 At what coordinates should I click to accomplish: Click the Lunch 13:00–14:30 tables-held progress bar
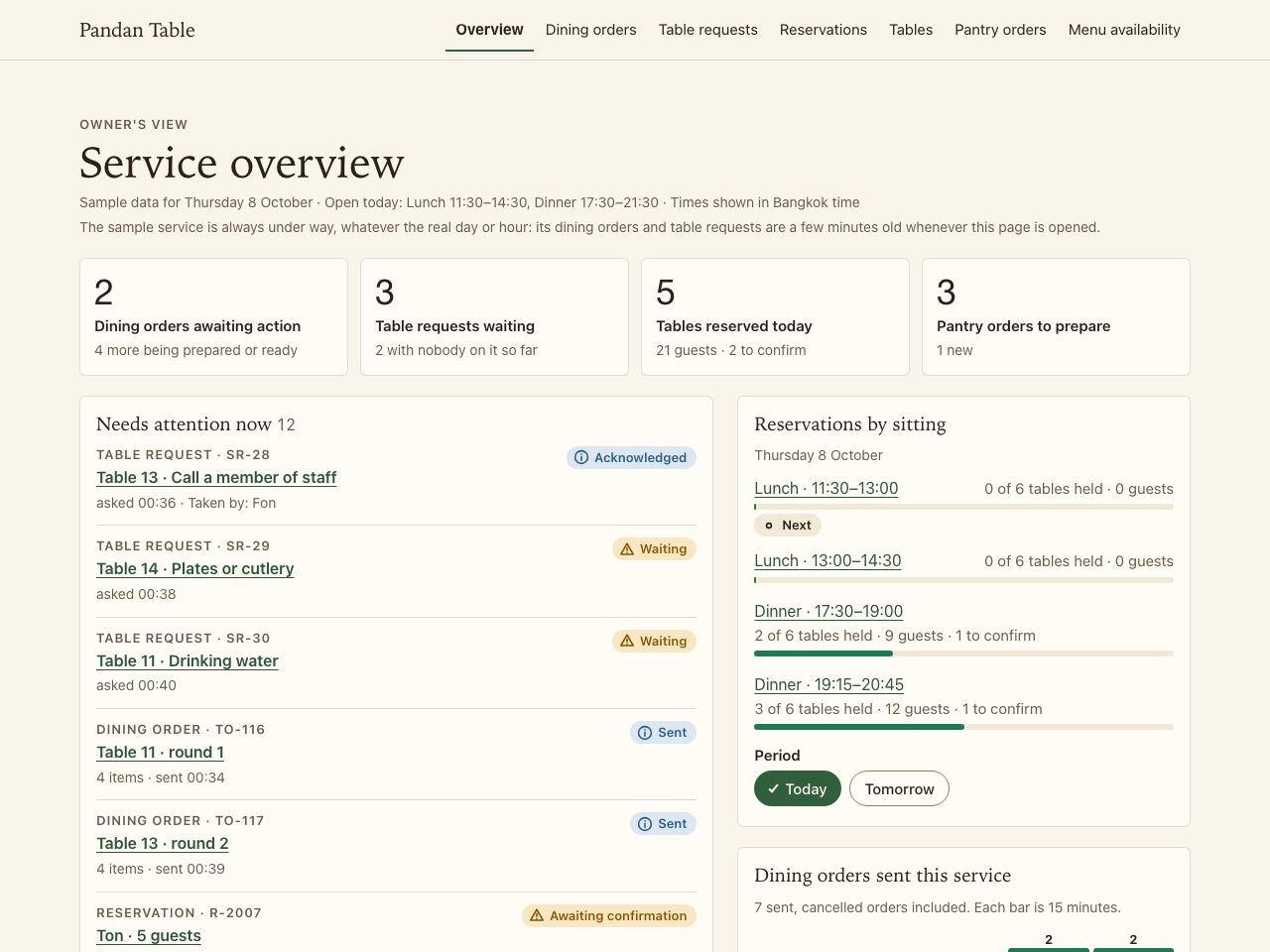coord(963,580)
